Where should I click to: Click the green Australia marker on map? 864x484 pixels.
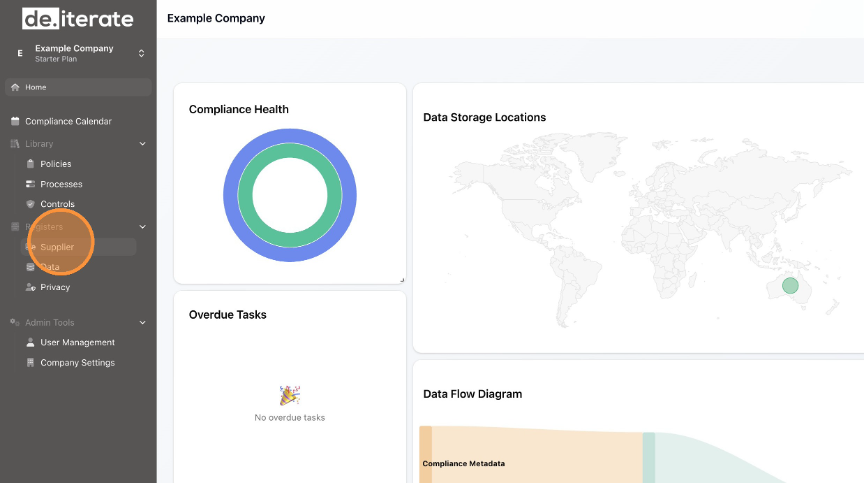pos(790,285)
